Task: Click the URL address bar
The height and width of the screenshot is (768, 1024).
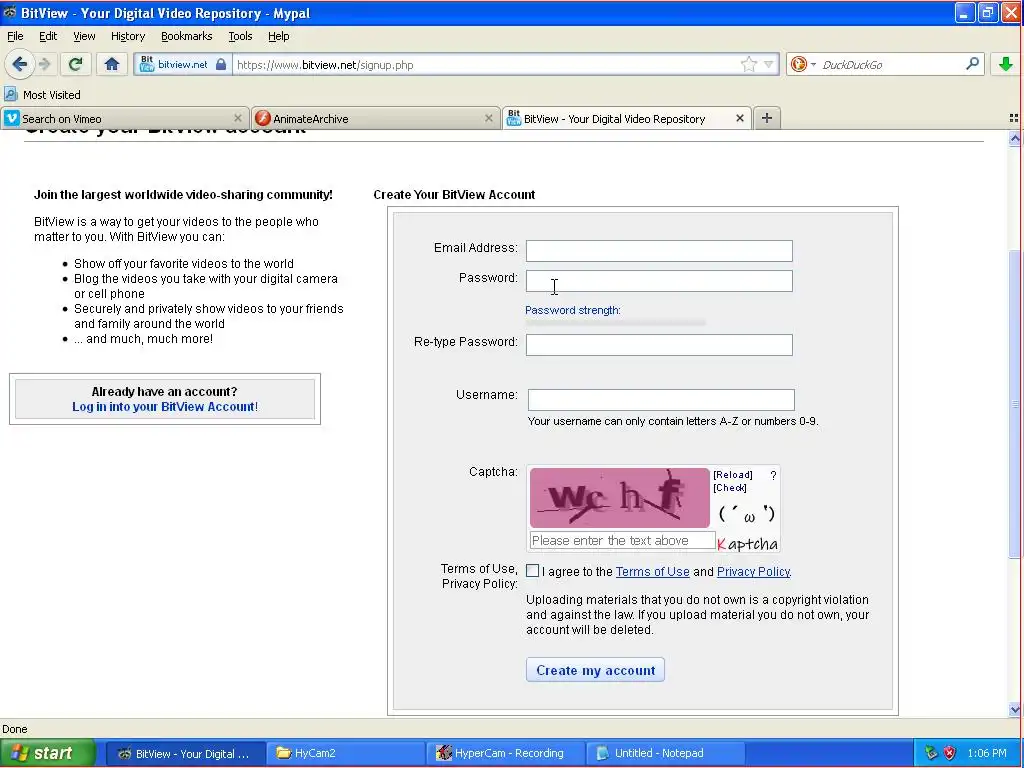Action: tap(487, 65)
